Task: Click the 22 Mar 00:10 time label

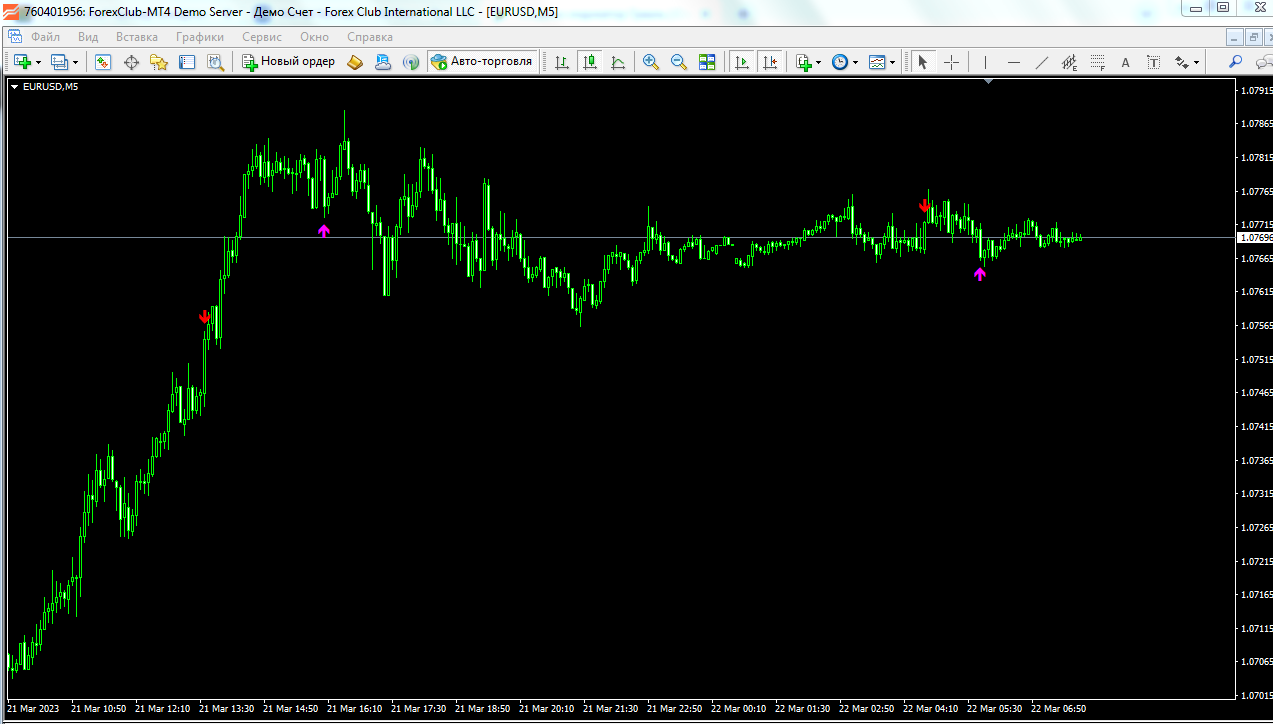Action: tap(740, 708)
